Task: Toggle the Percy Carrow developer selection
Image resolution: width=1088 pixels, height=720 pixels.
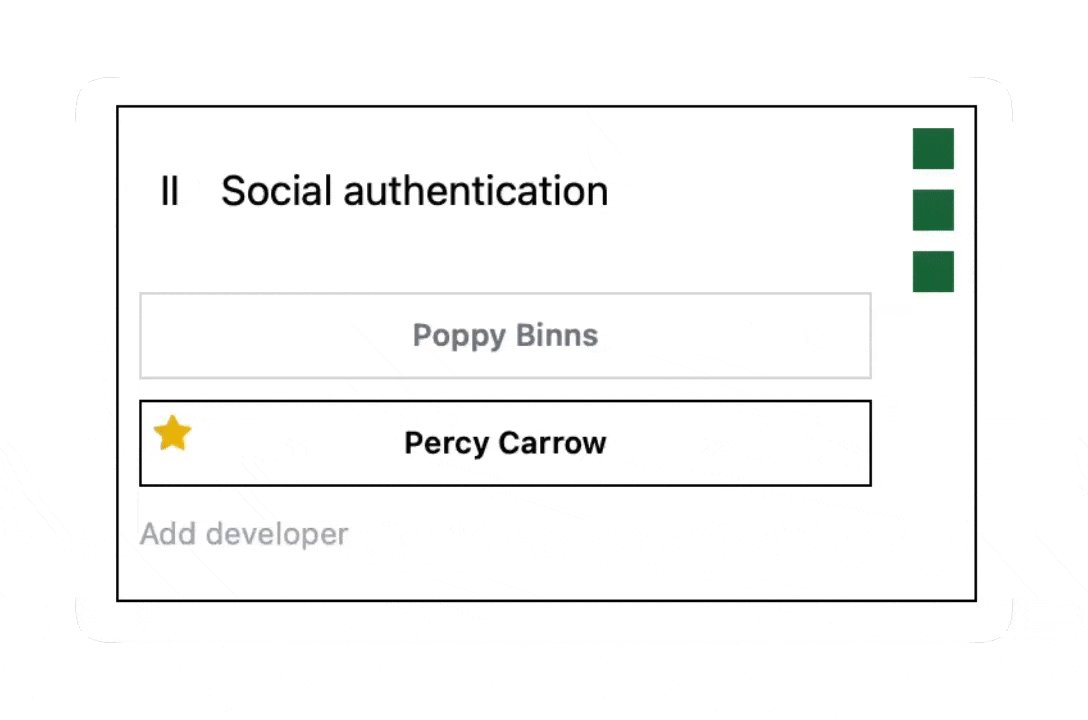Action: [505, 444]
